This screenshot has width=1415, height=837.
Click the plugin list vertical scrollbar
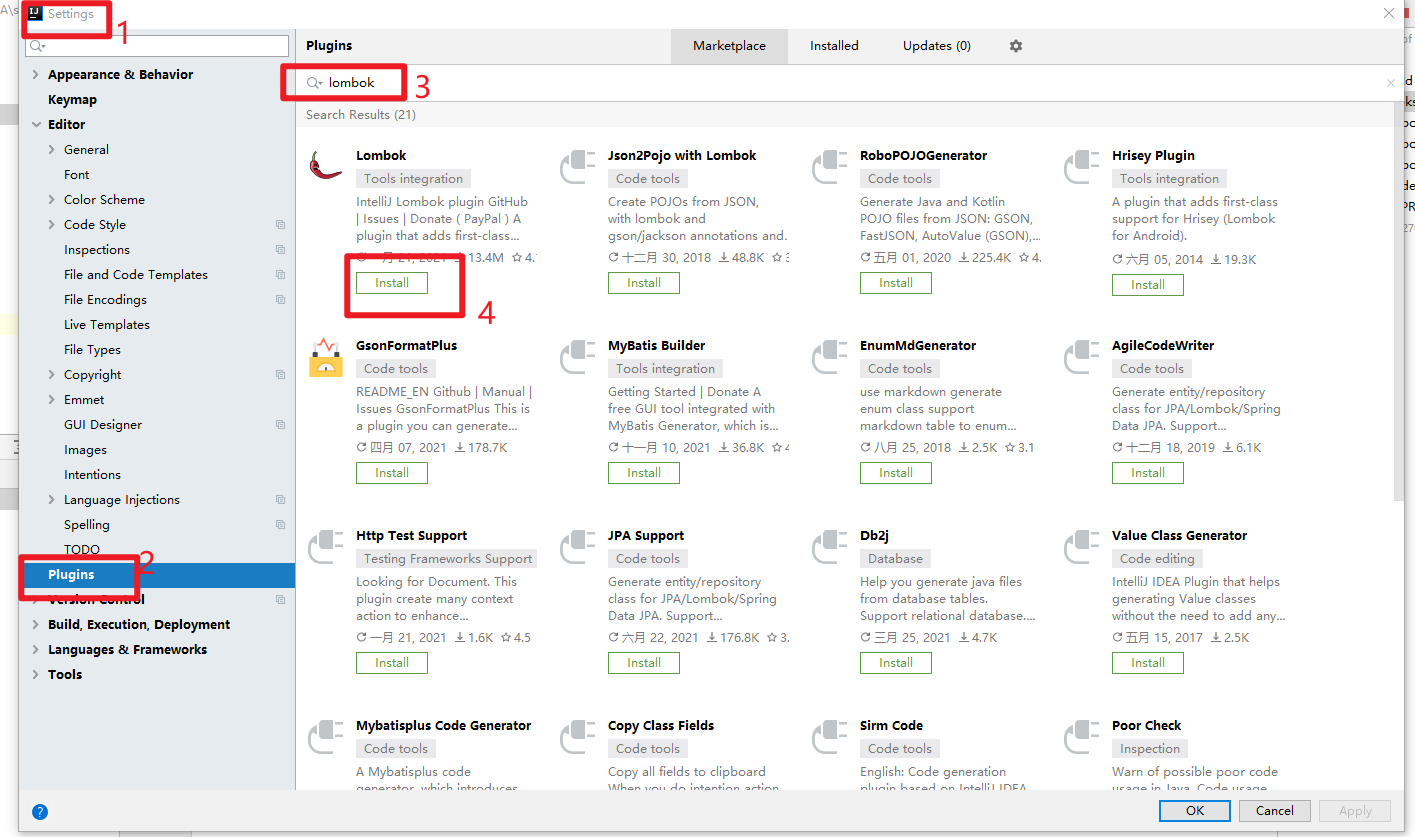(1398, 300)
